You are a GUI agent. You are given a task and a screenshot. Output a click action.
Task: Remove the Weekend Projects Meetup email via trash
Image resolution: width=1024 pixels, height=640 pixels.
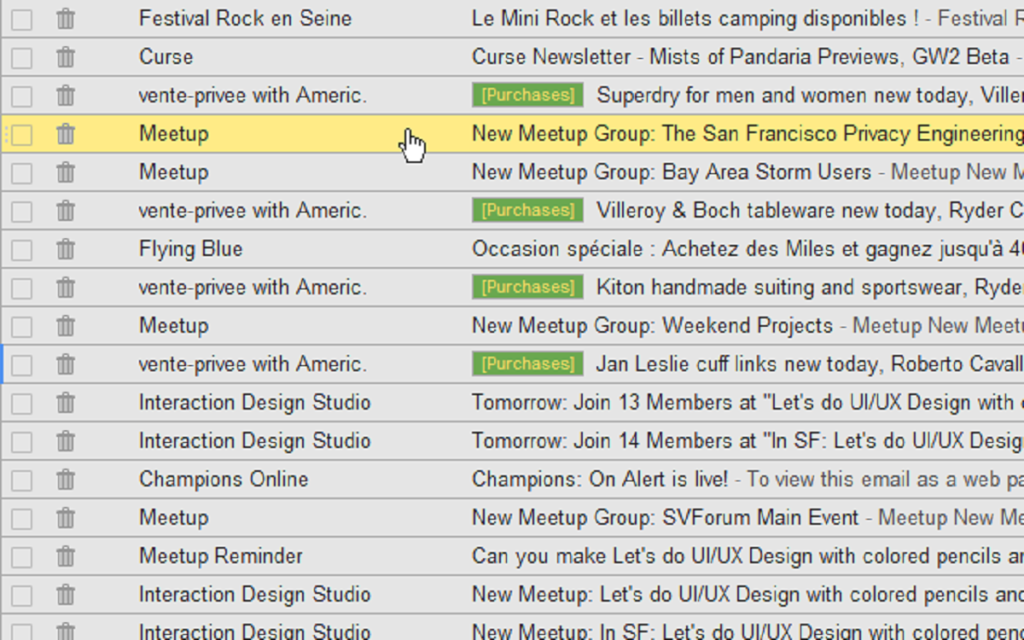(66, 326)
